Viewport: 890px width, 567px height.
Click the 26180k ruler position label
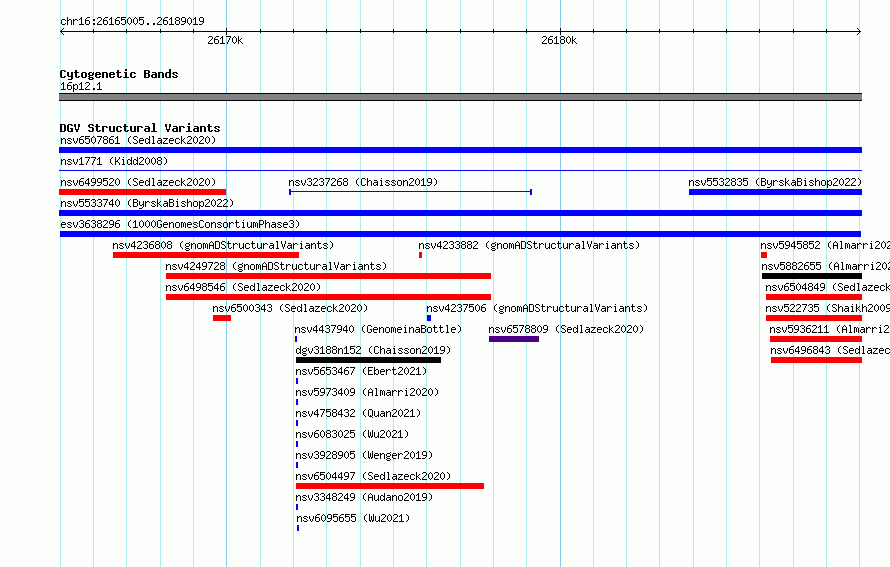pyautogui.click(x=559, y=40)
